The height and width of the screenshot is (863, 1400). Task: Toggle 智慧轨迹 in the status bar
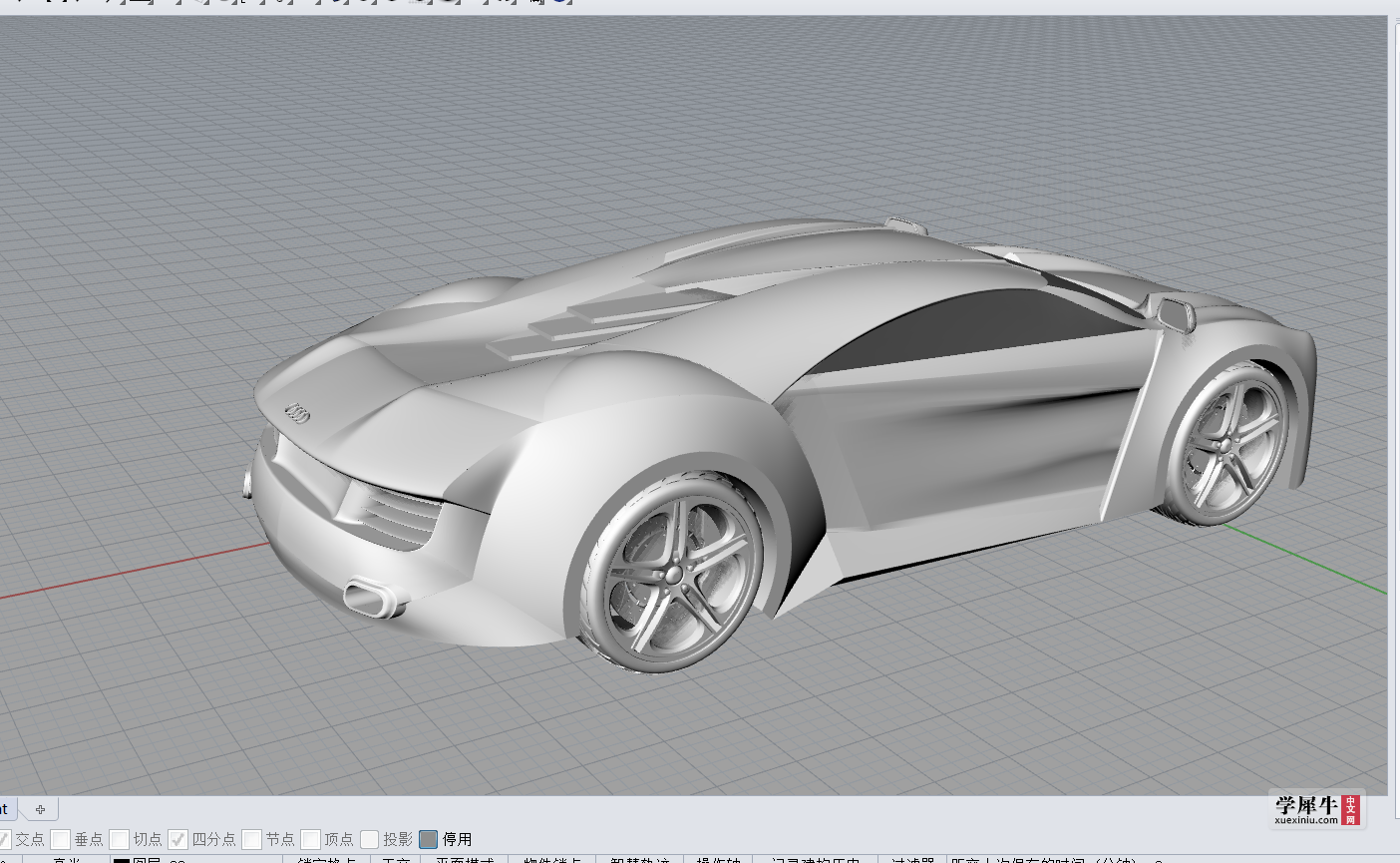639,859
